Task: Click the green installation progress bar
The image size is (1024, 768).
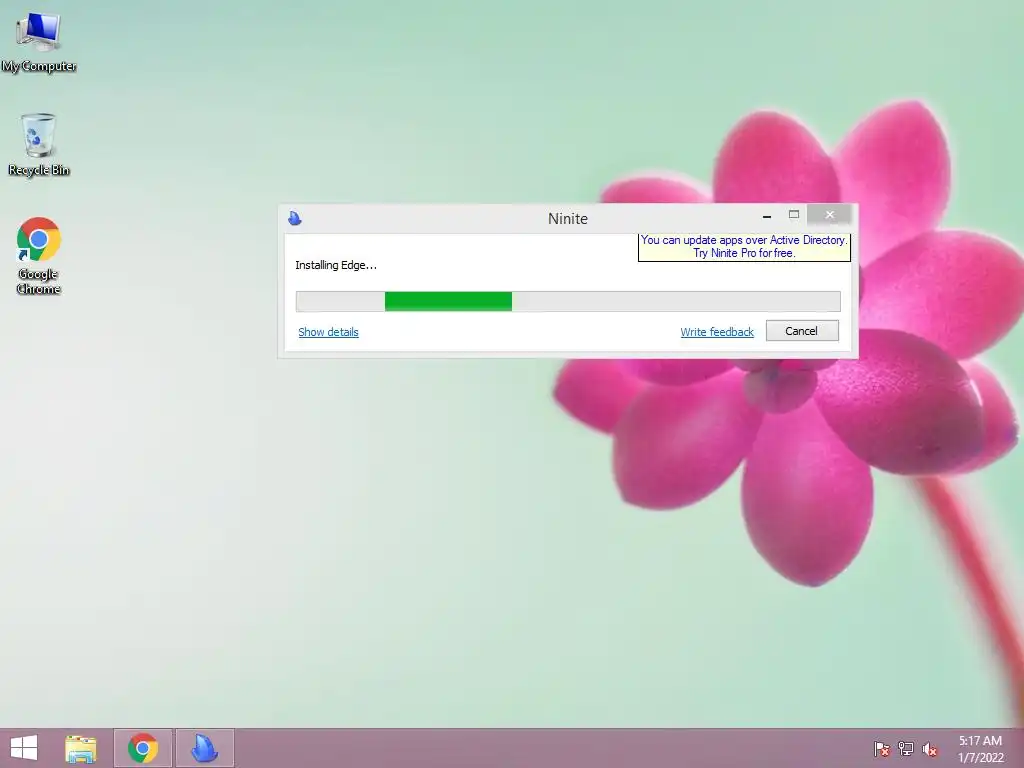Action: 568,302
